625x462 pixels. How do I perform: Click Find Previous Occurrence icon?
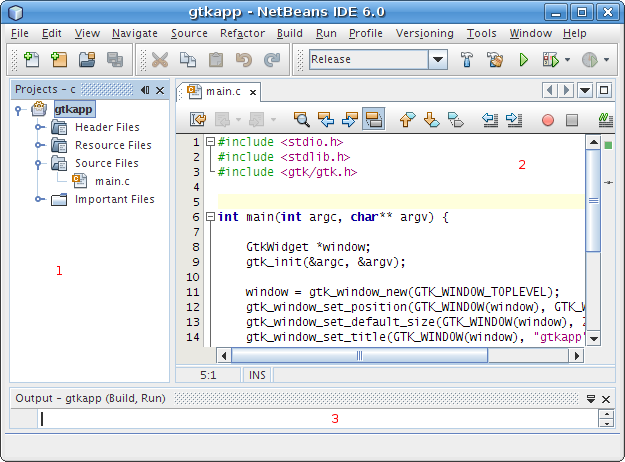[x=326, y=119]
